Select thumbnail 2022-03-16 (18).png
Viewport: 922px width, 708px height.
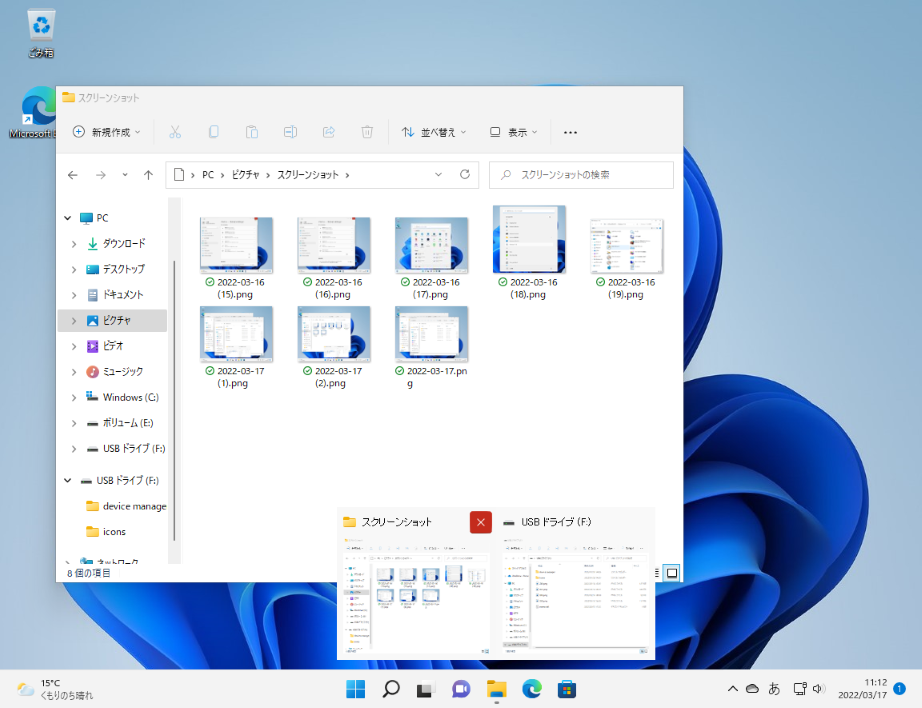point(529,239)
